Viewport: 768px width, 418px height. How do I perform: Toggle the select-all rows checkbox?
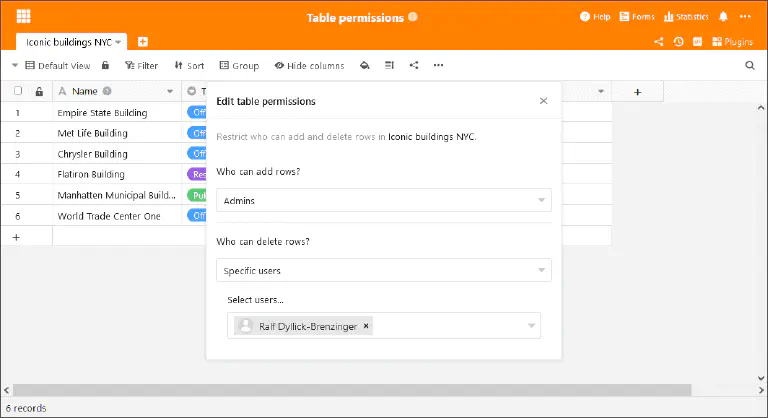(18, 91)
